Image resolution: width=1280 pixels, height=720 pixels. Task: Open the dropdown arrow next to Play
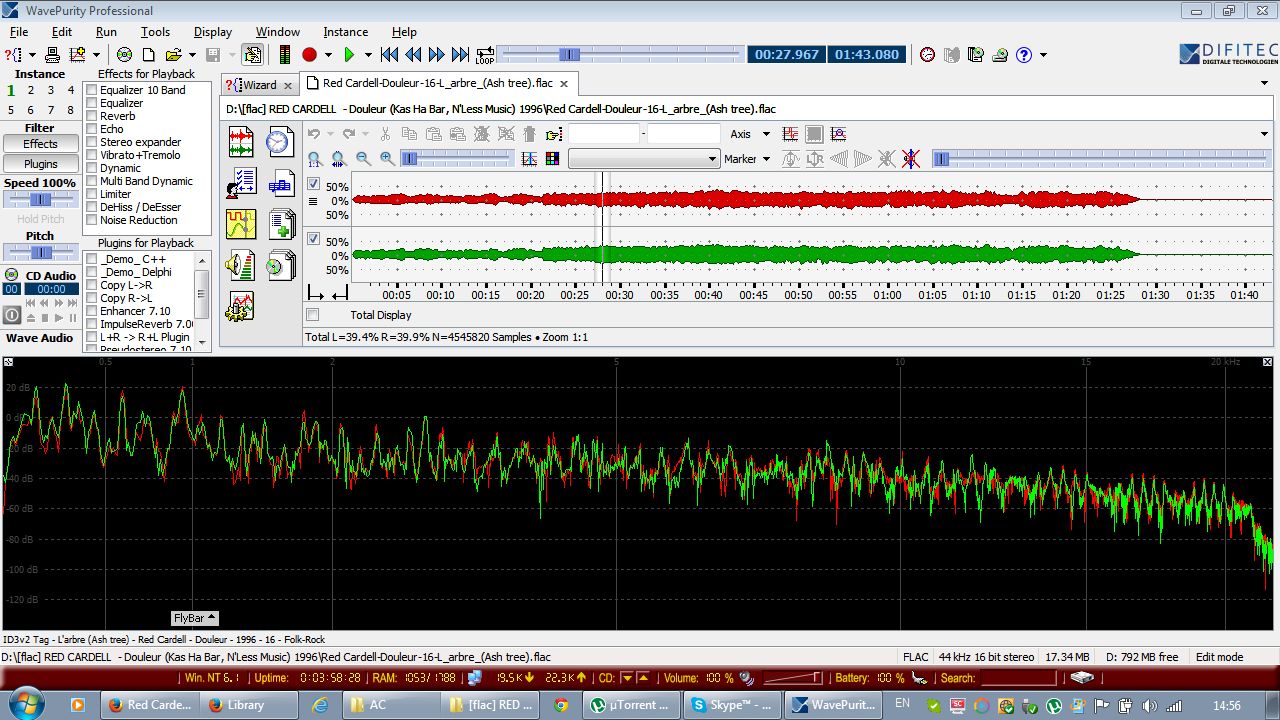368,55
